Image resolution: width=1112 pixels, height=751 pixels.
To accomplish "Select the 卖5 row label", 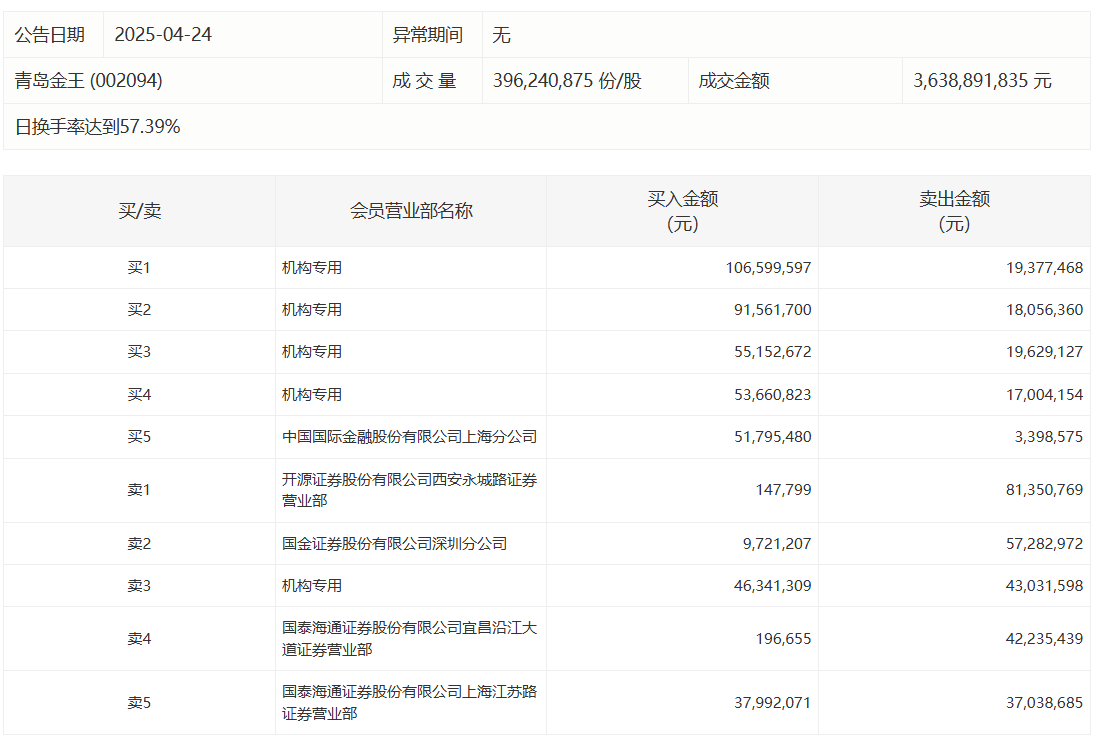I will tap(139, 703).
